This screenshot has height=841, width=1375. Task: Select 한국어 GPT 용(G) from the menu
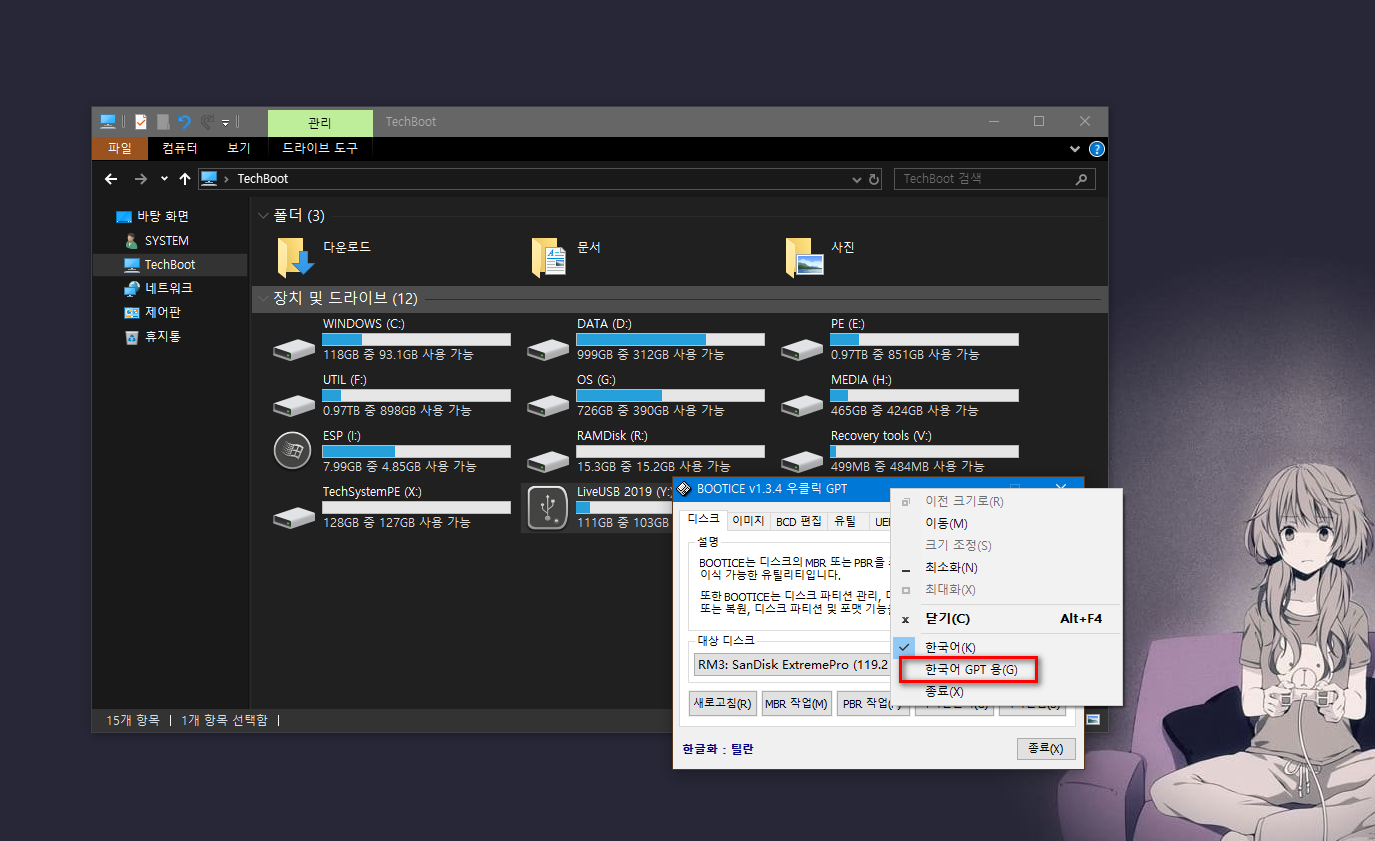[969, 670]
